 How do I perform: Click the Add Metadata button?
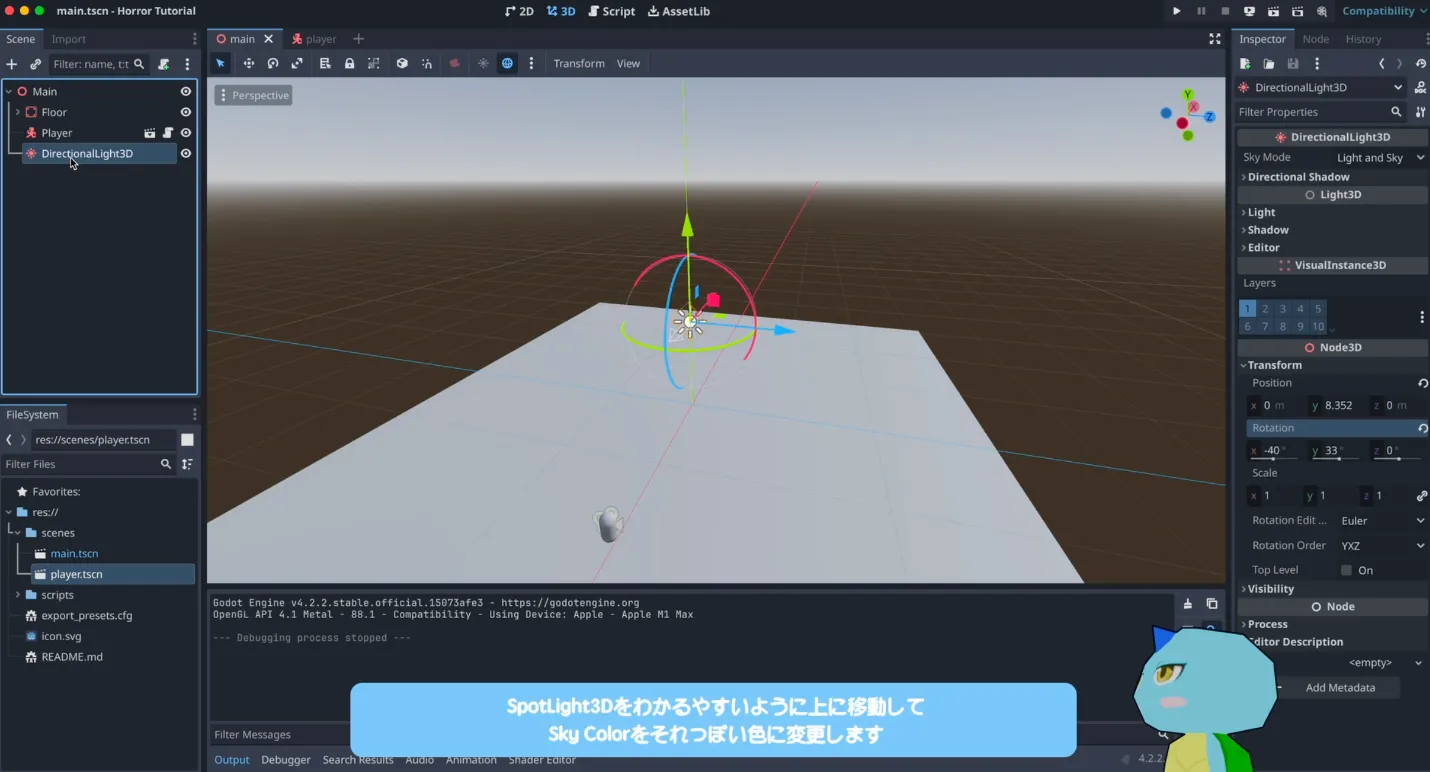pos(1339,688)
